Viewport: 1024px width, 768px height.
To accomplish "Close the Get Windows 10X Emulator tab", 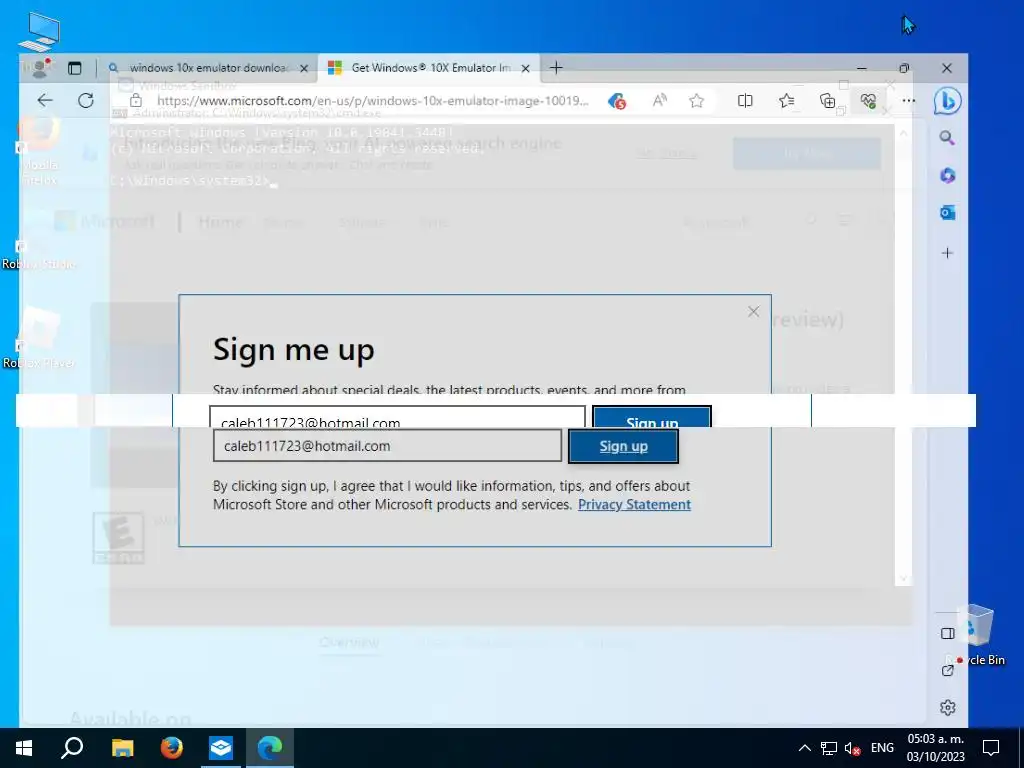I will [x=525, y=68].
